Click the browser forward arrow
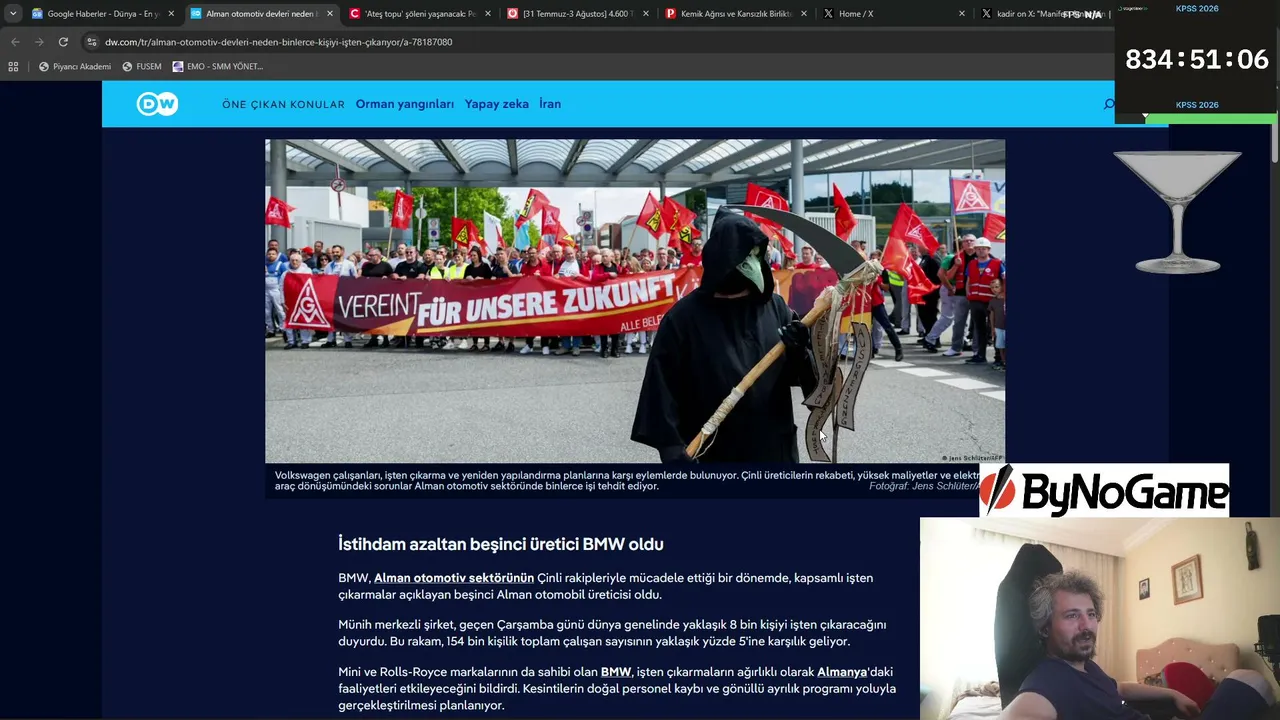This screenshot has width=1280, height=720. tap(39, 42)
